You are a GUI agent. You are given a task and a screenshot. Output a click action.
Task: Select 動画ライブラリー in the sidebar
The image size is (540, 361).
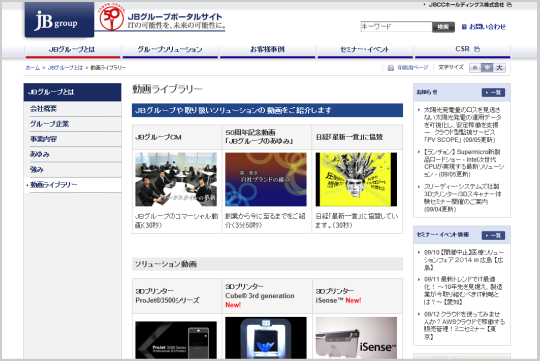coord(73,185)
